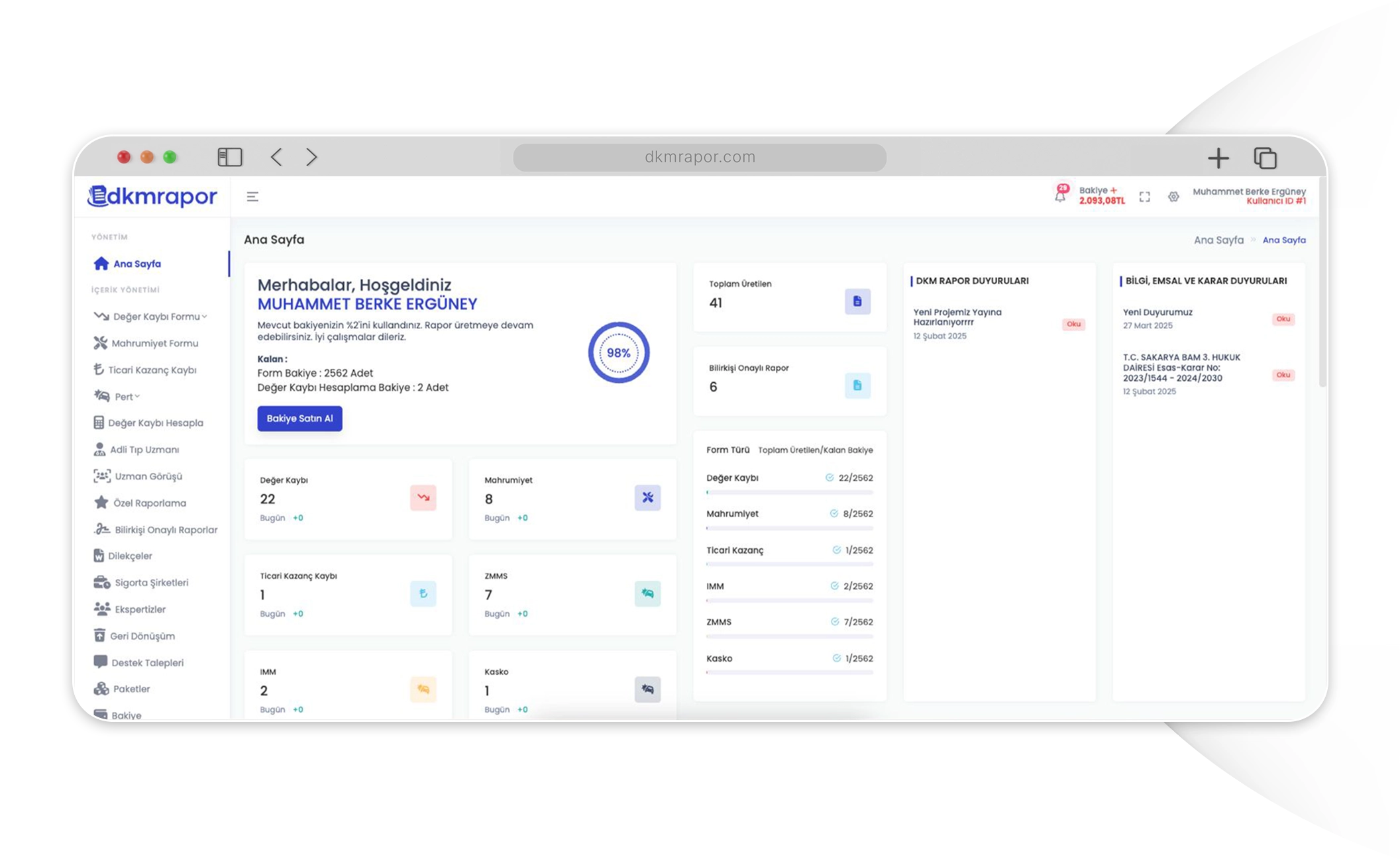Open Paketler in sidebar
This screenshot has height=859, width=1400.
[122, 689]
